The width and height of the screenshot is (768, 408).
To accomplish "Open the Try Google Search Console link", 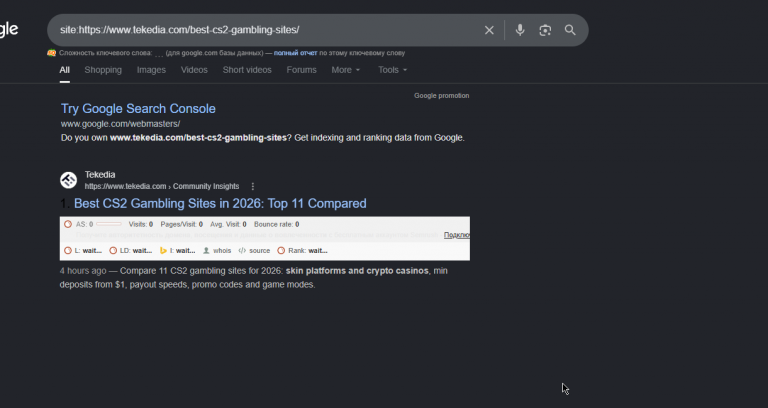I will point(138,109).
